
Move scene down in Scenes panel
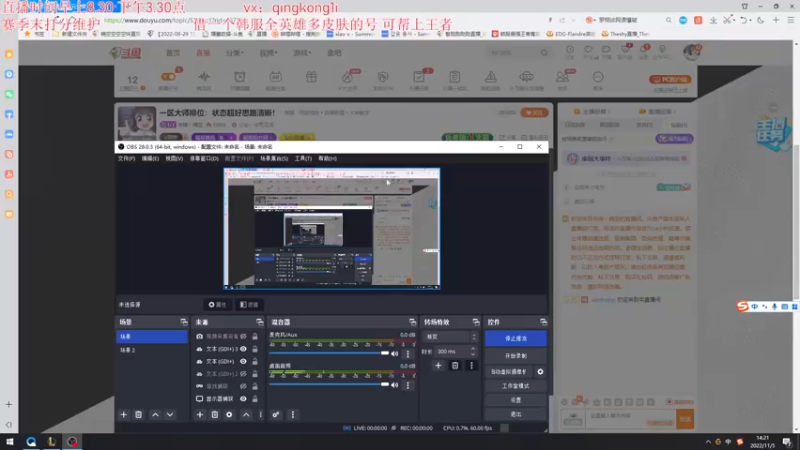170,415
